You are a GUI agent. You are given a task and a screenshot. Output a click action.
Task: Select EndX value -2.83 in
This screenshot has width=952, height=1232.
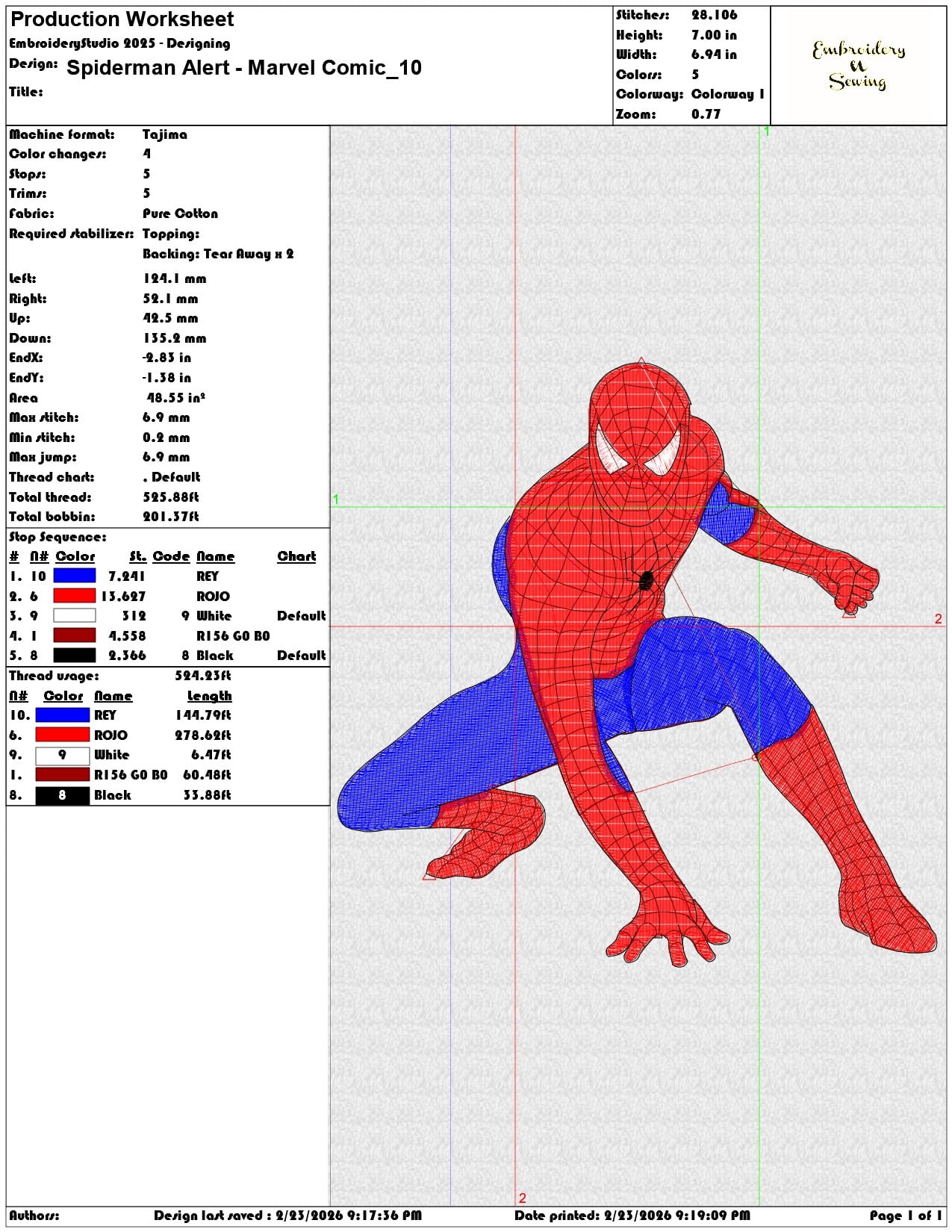(x=167, y=358)
